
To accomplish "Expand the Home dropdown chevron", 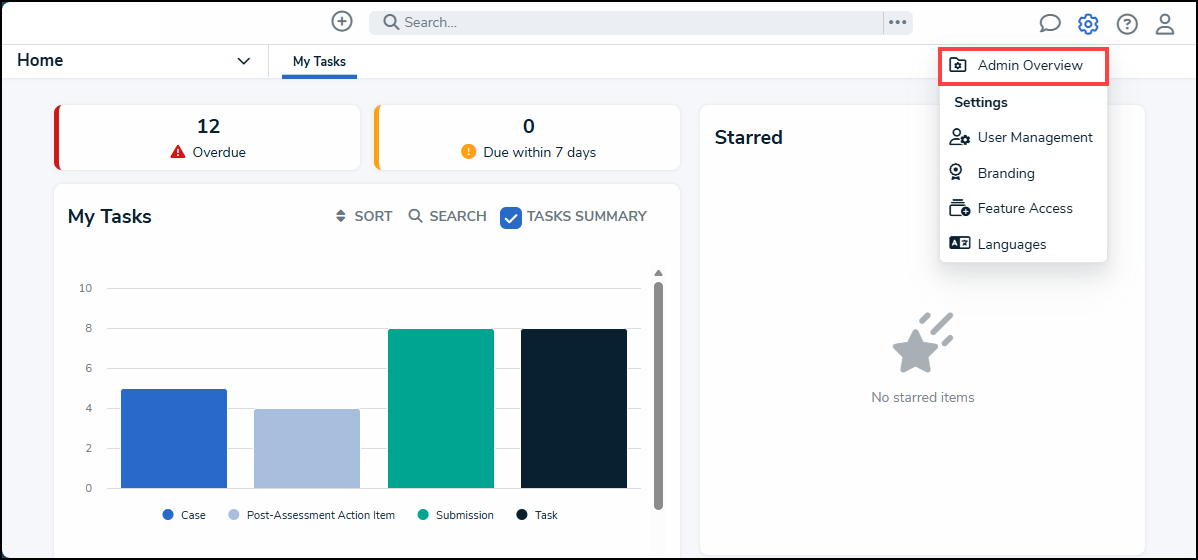I will point(243,61).
